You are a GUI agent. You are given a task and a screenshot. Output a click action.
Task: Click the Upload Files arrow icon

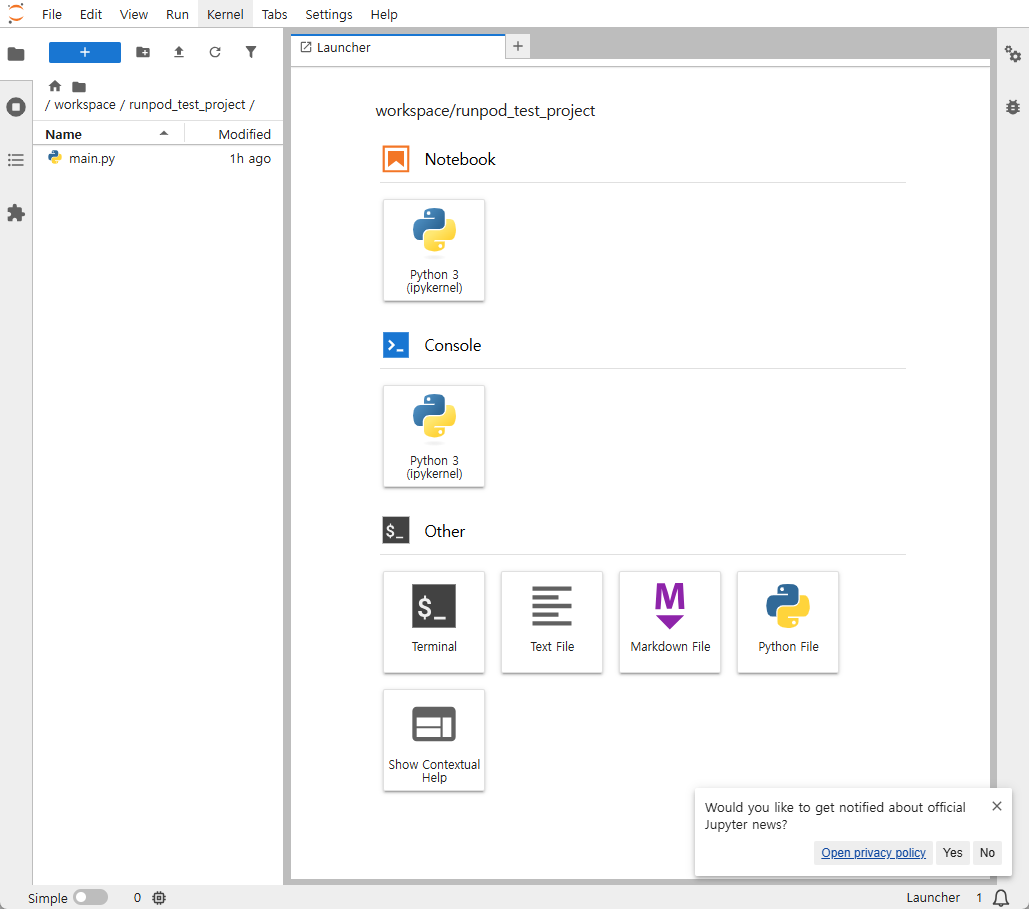coord(178,52)
